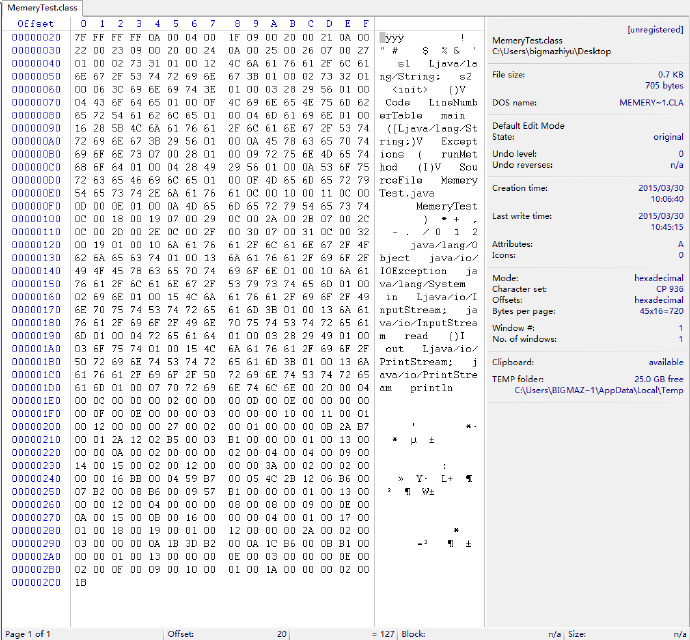690x640 pixels.
Task: Click Creation time 10:06:40
Action: pyautogui.click(x=667, y=199)
